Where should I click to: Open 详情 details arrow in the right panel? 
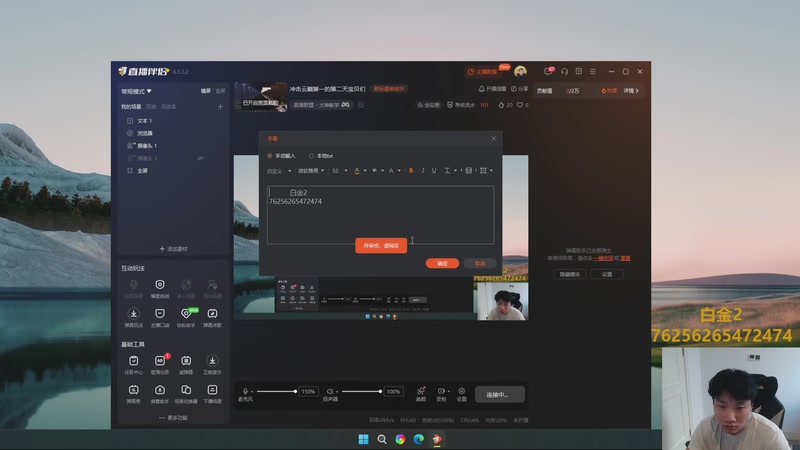coord(631,91)
